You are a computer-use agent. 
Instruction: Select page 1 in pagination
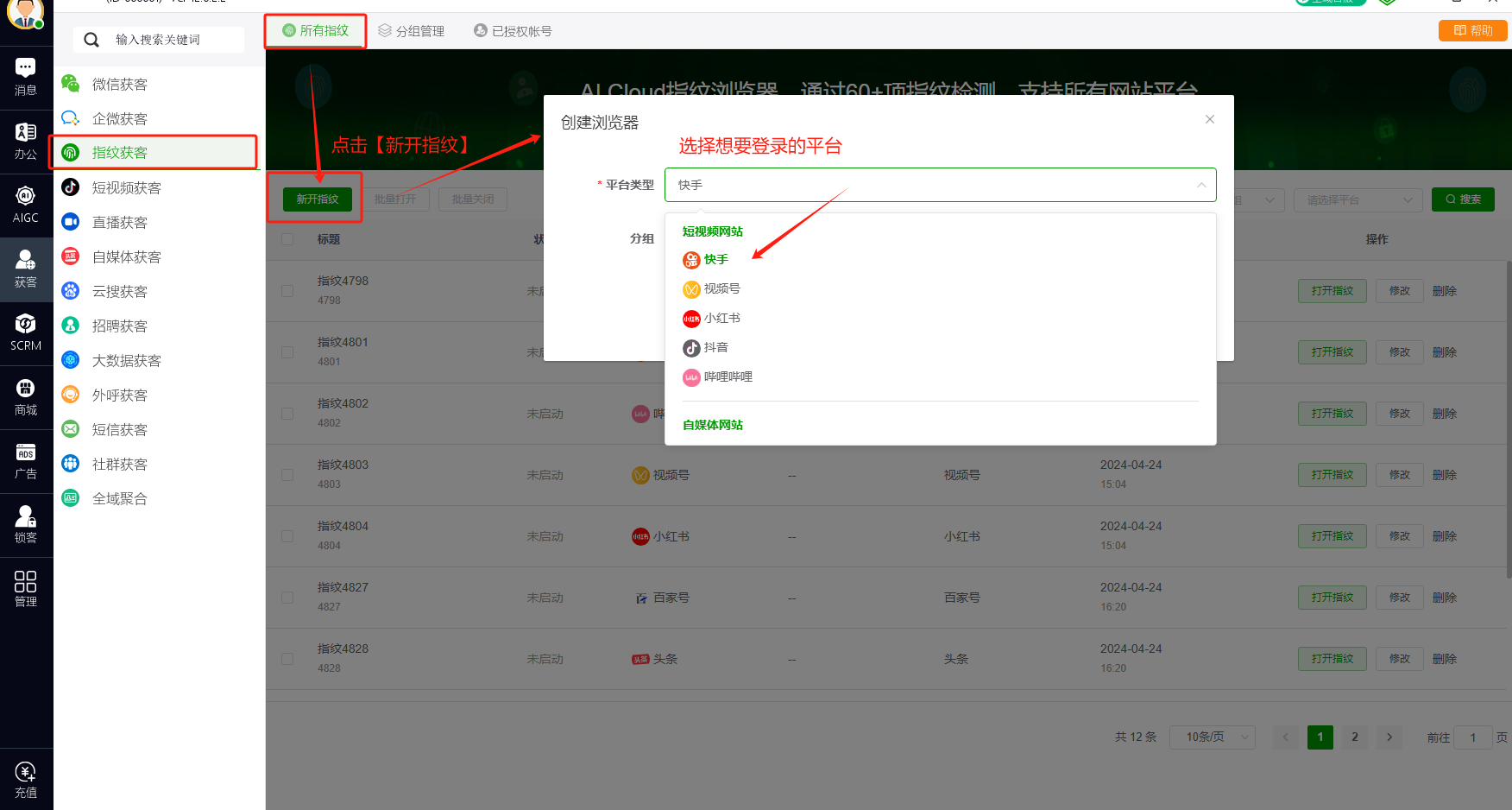[x=1320, y=737]
